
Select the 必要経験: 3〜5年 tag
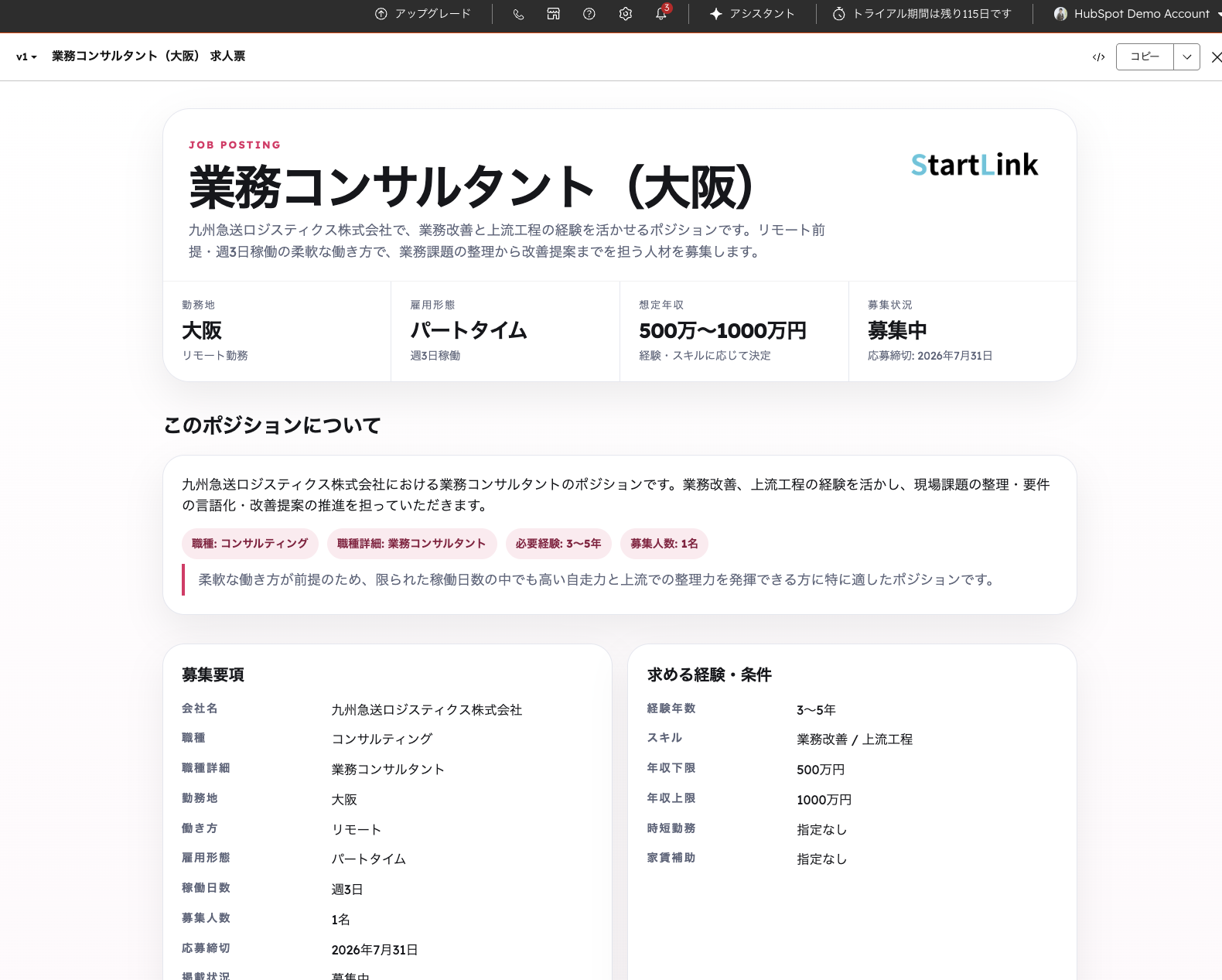pyautogui.click(x=558, y=544)
